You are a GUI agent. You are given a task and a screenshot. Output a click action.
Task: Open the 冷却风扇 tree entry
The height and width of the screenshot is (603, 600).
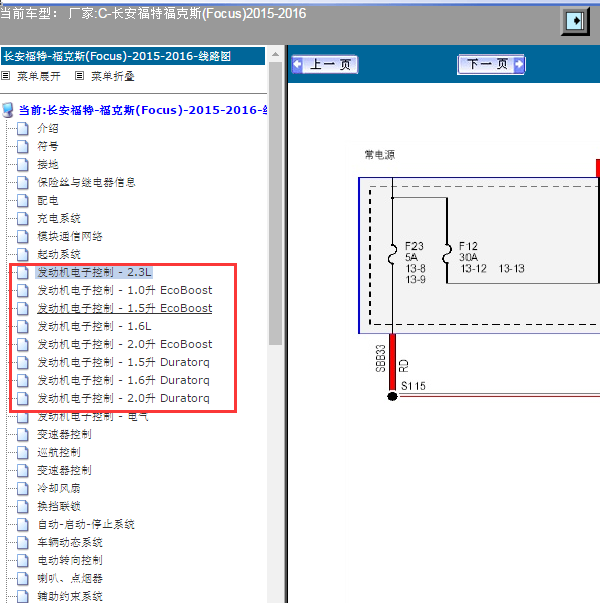tap(59, 488)
